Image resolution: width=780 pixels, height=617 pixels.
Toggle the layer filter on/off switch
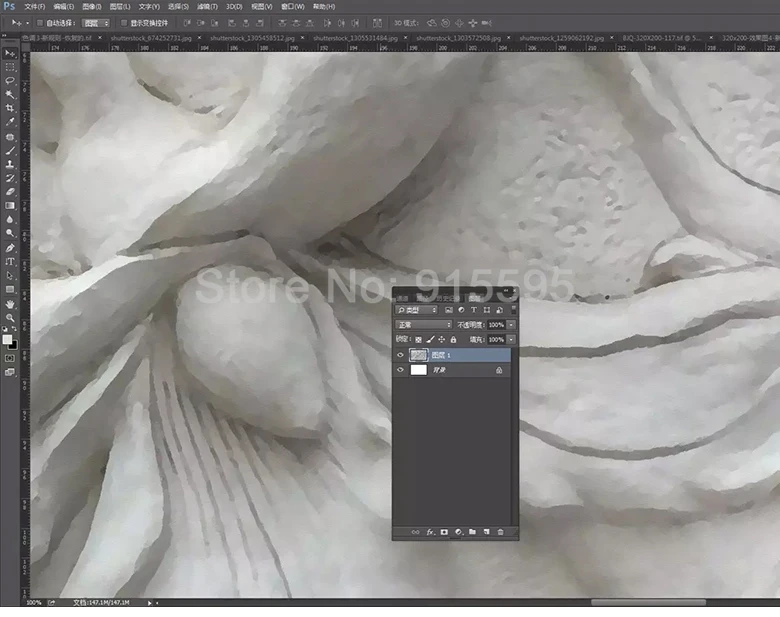coord(513,309)
